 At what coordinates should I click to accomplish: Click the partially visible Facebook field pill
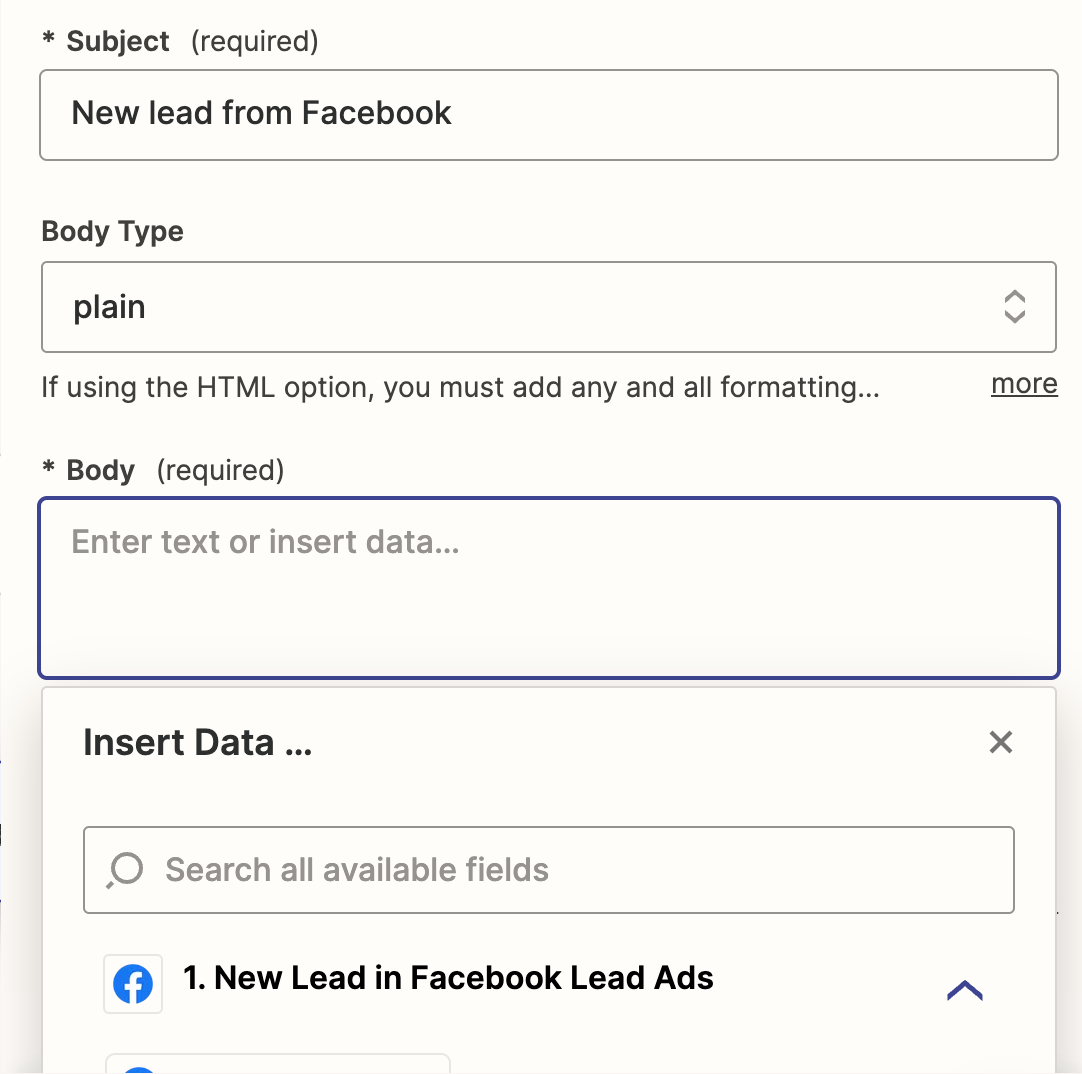coord(278,1064)
